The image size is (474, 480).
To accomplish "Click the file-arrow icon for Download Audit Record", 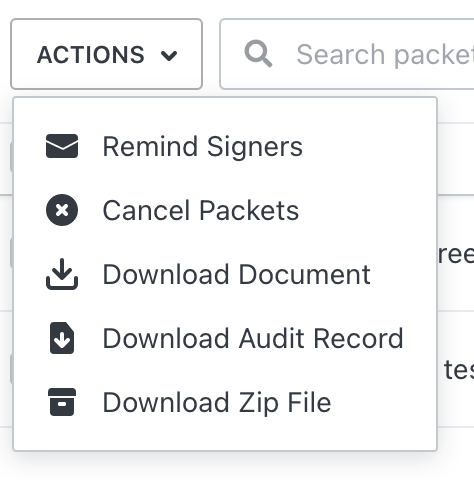I will tap(62, 338).
